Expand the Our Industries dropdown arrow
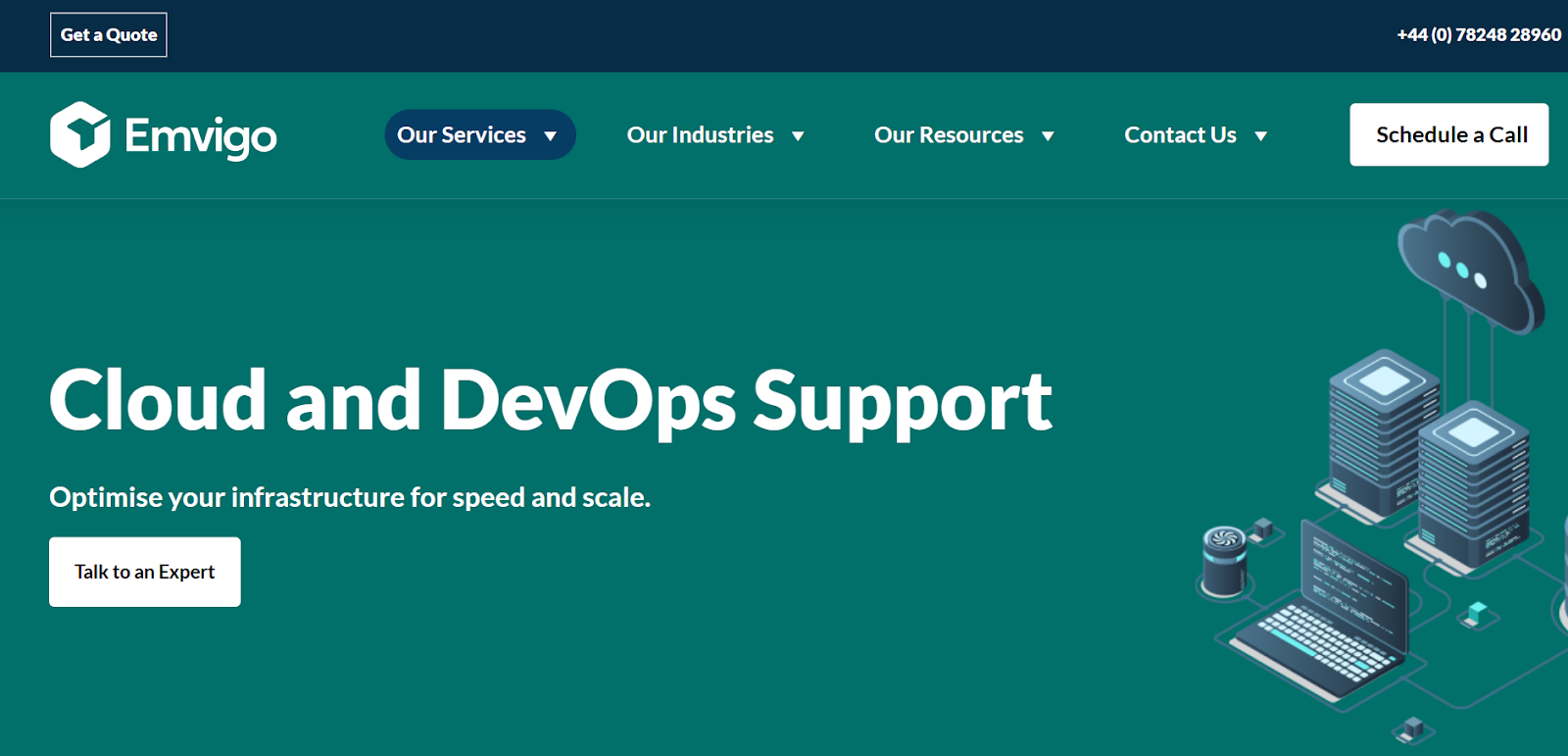 point(798,136)
